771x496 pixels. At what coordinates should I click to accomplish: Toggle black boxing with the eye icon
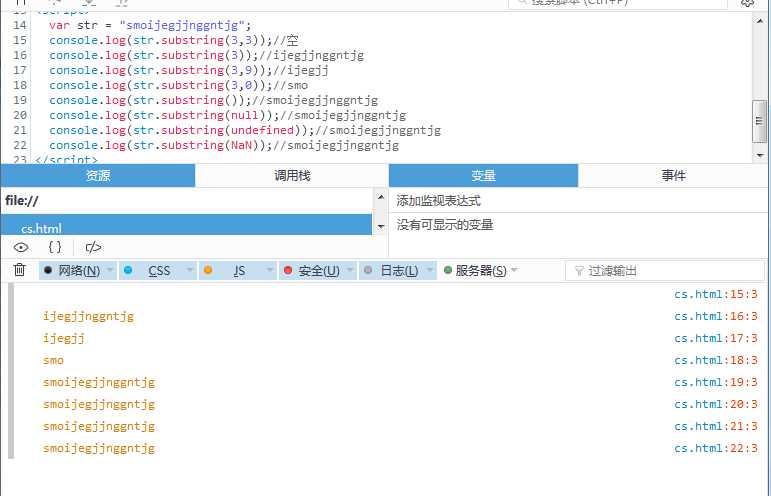(x=21, y=247)
